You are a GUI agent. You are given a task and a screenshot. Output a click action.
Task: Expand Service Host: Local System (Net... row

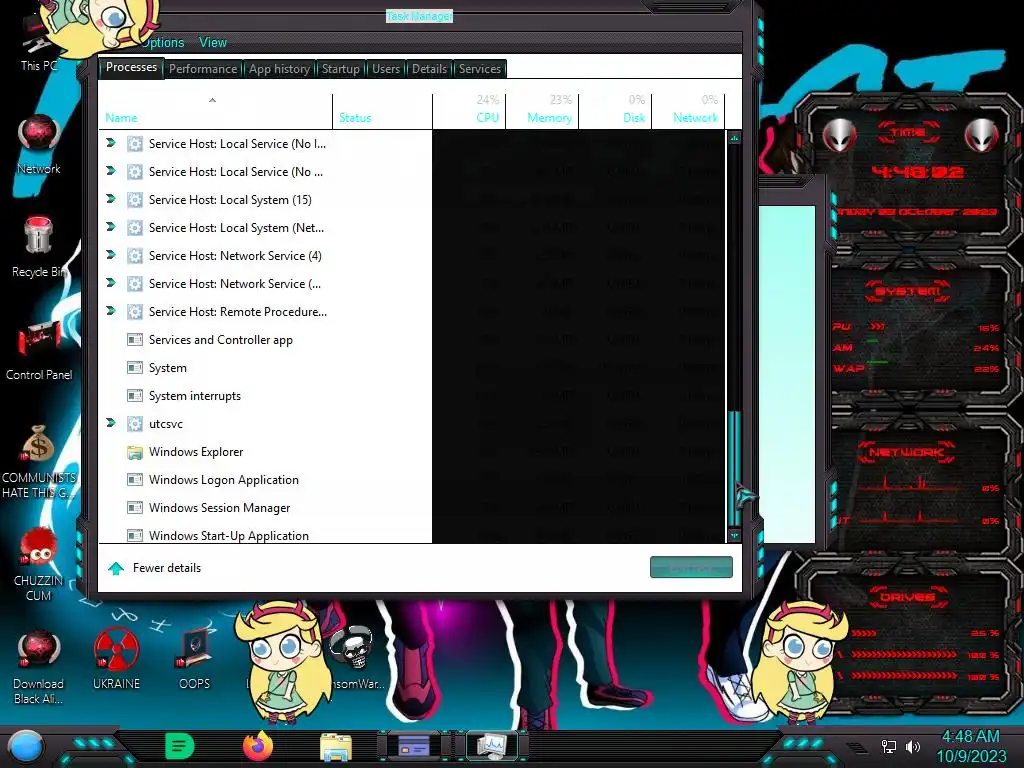(111, 227)
